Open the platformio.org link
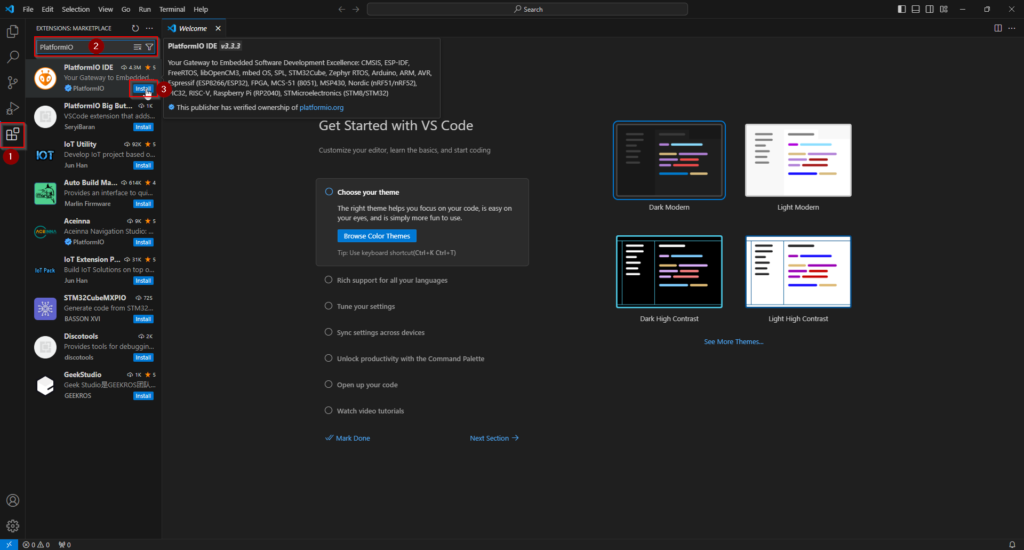1024x550 pixels. pos(321,107)
